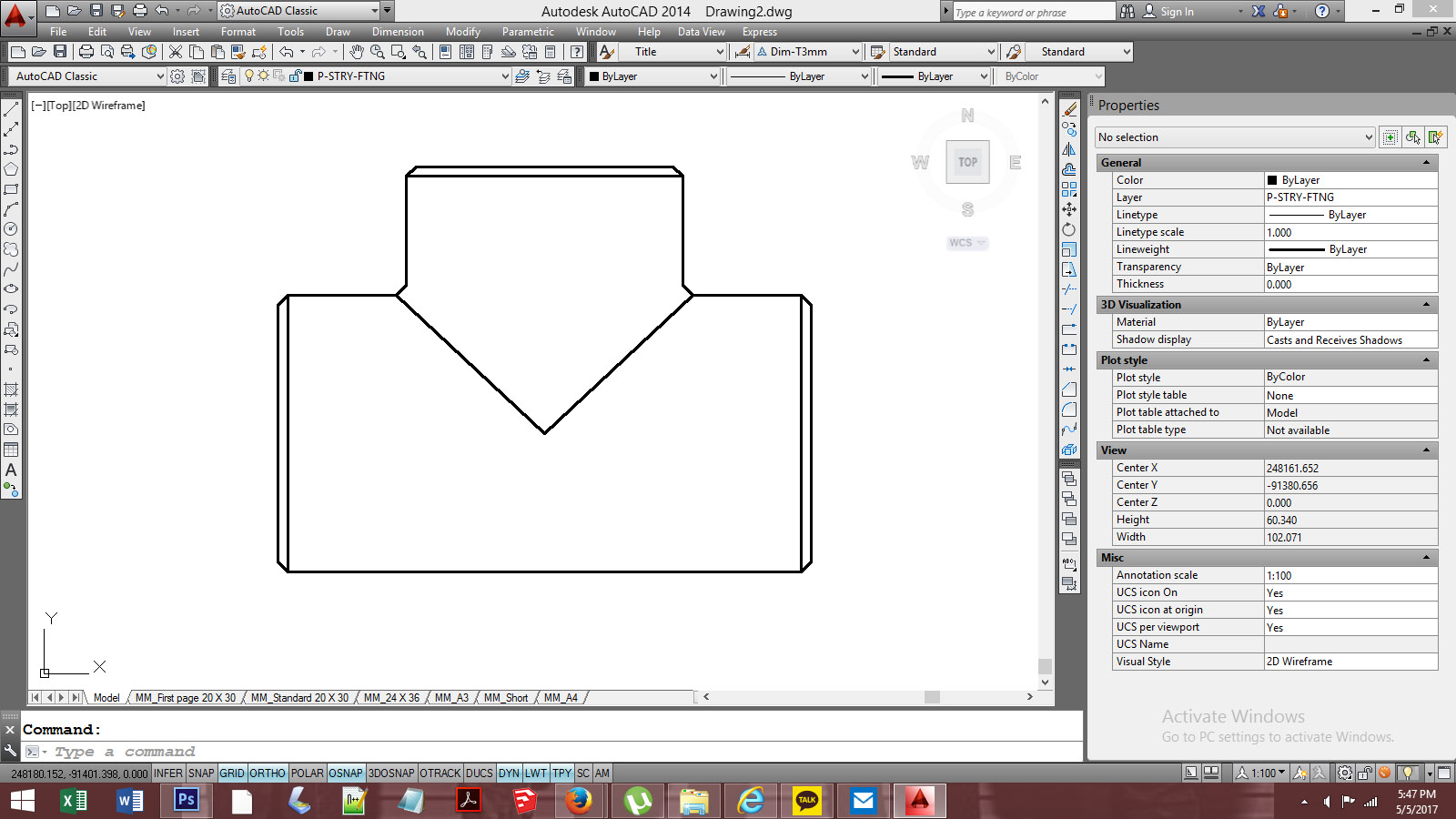
Task: Open the AutoCAD Classic workspace dropdown
Action: click(x=160, y=76)
